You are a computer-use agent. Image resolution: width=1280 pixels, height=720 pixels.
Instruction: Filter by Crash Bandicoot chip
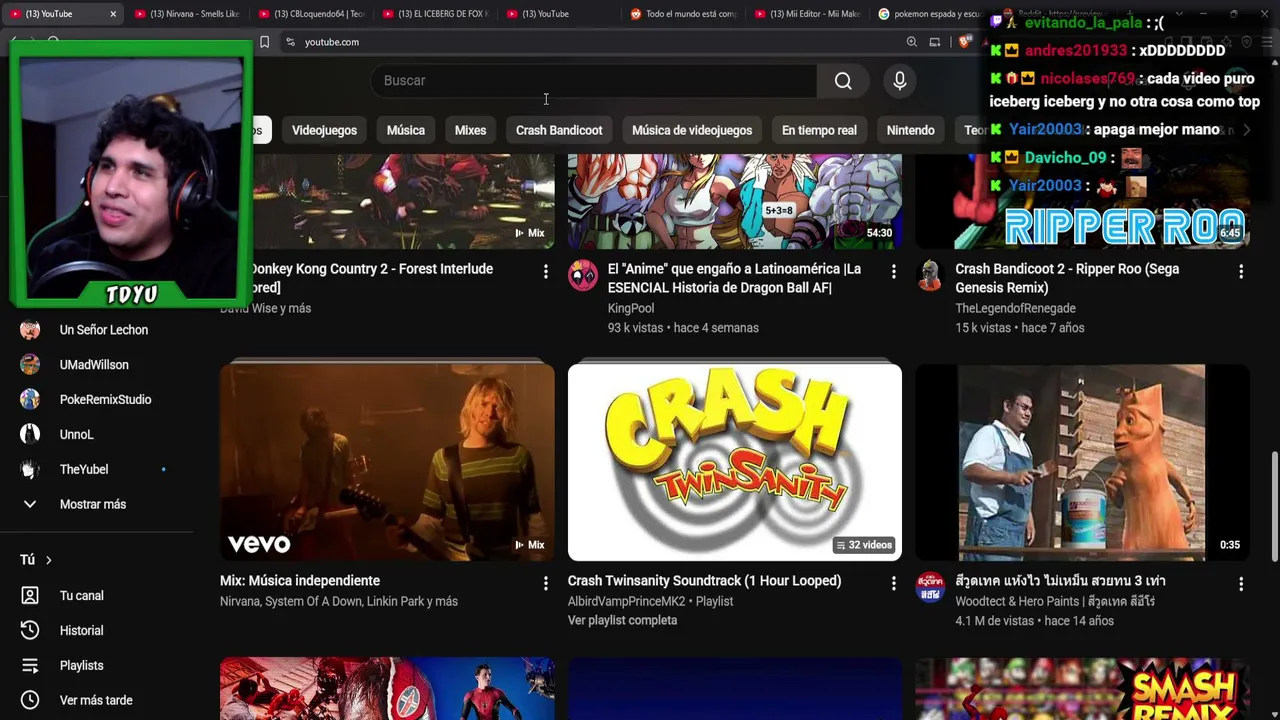point(559,130)
